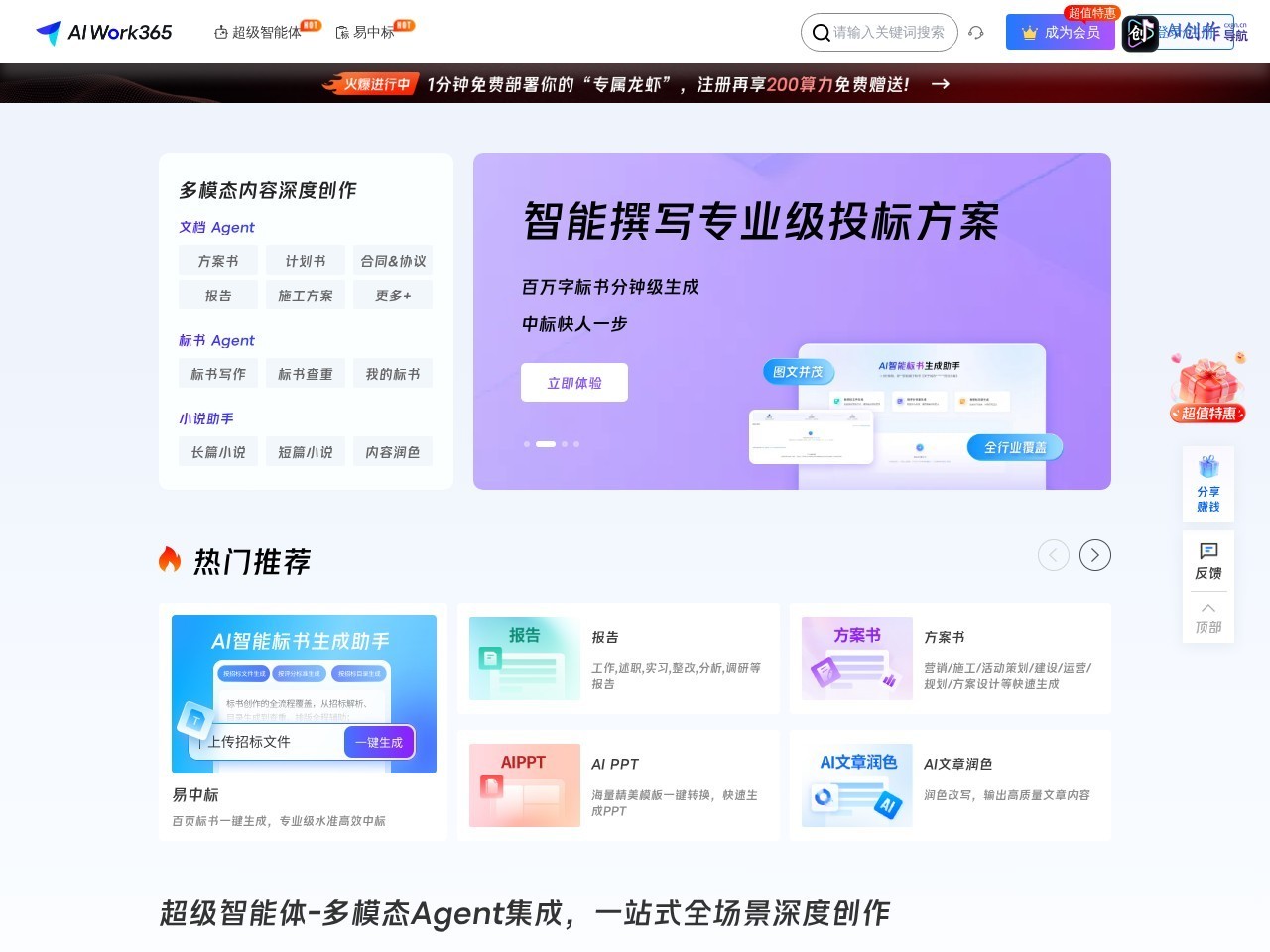Click the AIPPT card thumbnail icon
1270x952 pixels.
(x=525, y=785)
